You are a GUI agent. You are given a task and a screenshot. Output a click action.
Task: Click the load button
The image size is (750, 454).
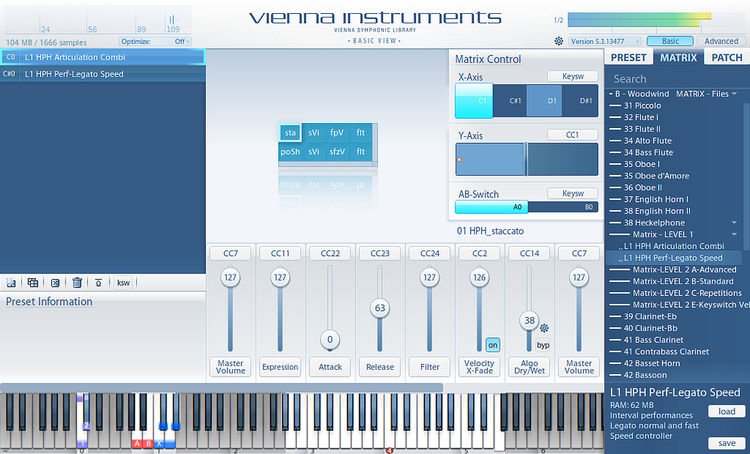[726, 411]
